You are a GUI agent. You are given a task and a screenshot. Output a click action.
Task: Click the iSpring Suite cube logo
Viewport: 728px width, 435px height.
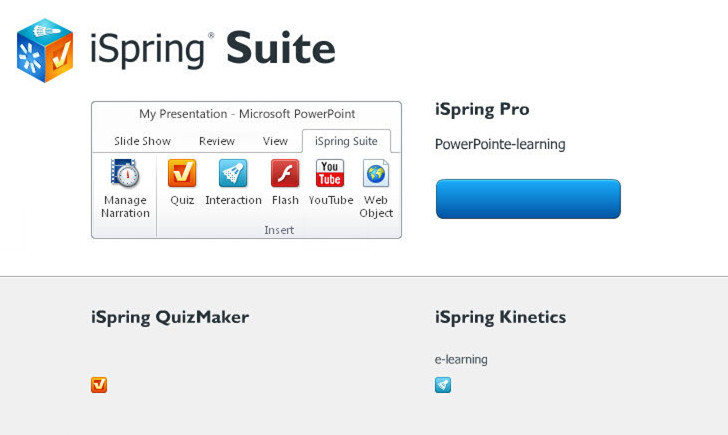pyautogui.click(x=45, y=50)
